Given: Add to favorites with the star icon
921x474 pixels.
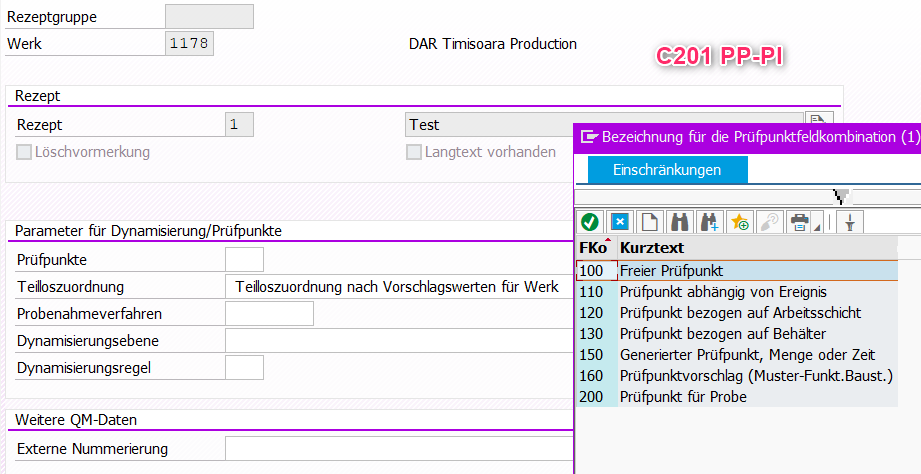Looking at the screenshot, I should click(x=739, y=221).
